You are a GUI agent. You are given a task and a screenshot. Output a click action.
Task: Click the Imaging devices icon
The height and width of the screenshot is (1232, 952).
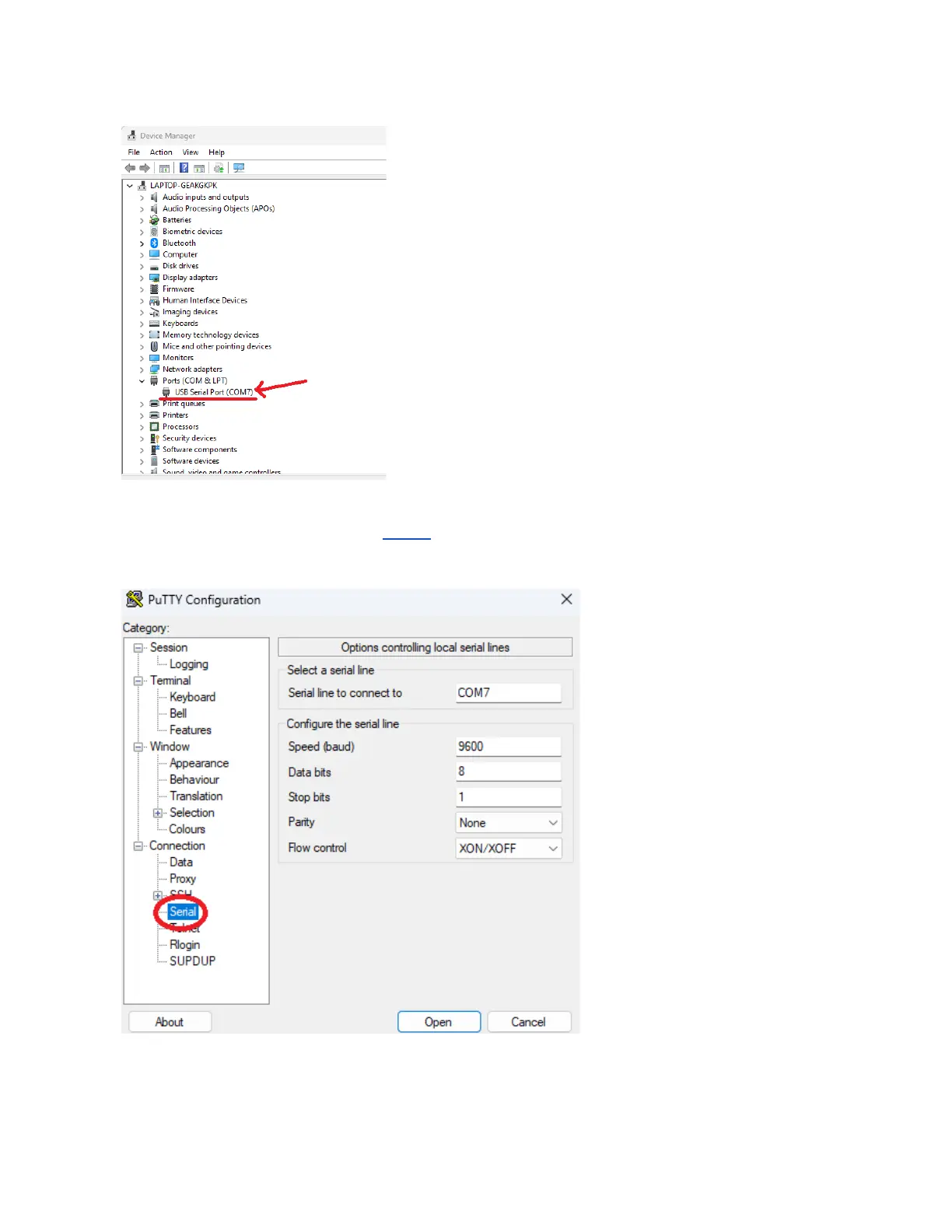tap(154, 312)
